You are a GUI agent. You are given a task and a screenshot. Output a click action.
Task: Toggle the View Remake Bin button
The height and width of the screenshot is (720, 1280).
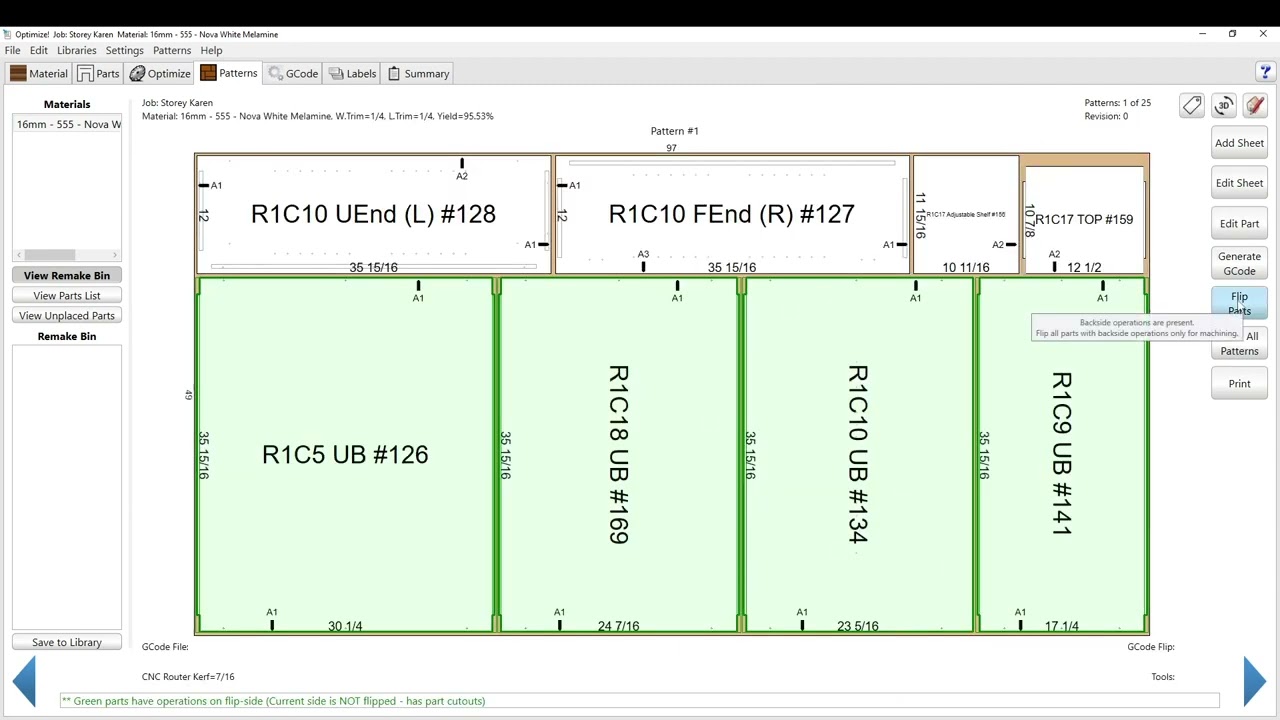[x=67, y=275]
